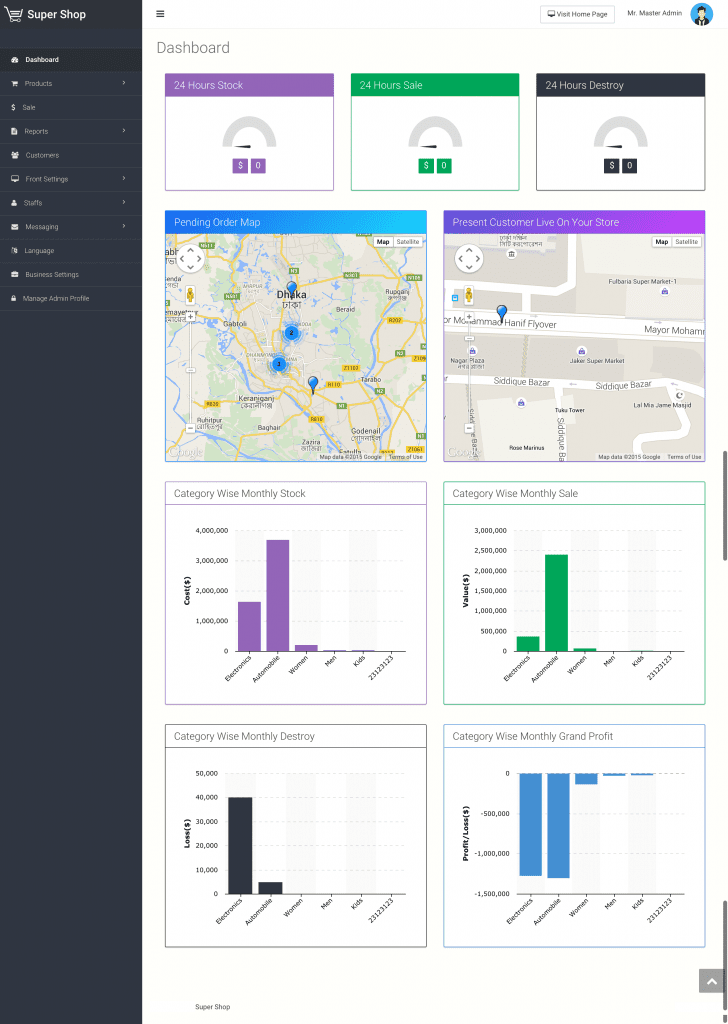Click the Language icon in sidebar

(14, 251)
